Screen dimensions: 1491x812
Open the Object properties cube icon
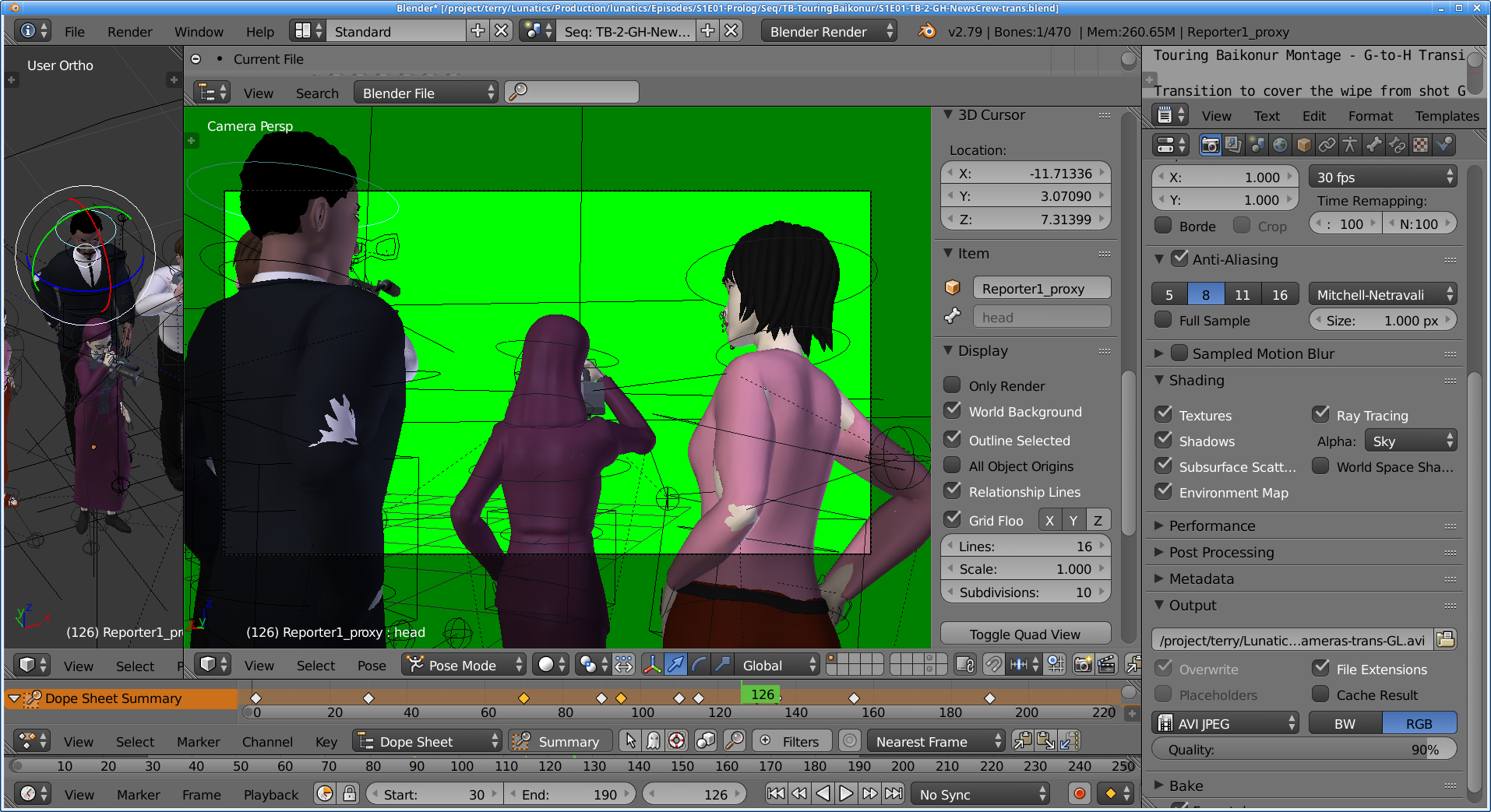click(x=1303, y=145)
